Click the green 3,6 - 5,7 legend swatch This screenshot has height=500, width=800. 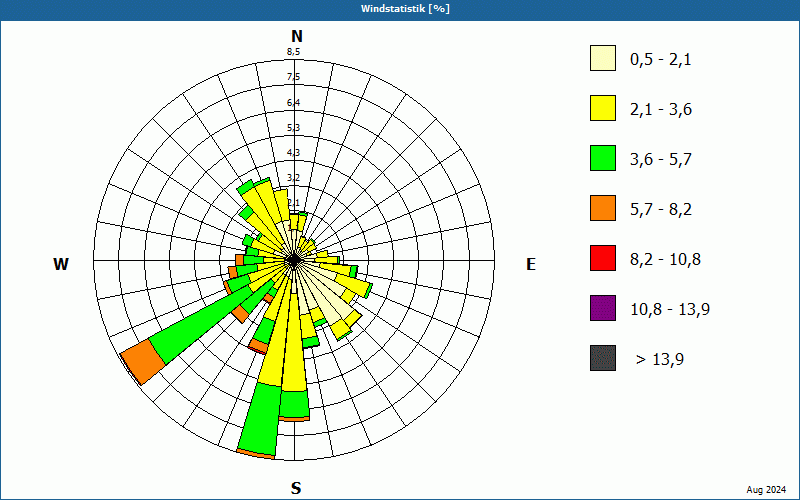(x=603, y=158)
